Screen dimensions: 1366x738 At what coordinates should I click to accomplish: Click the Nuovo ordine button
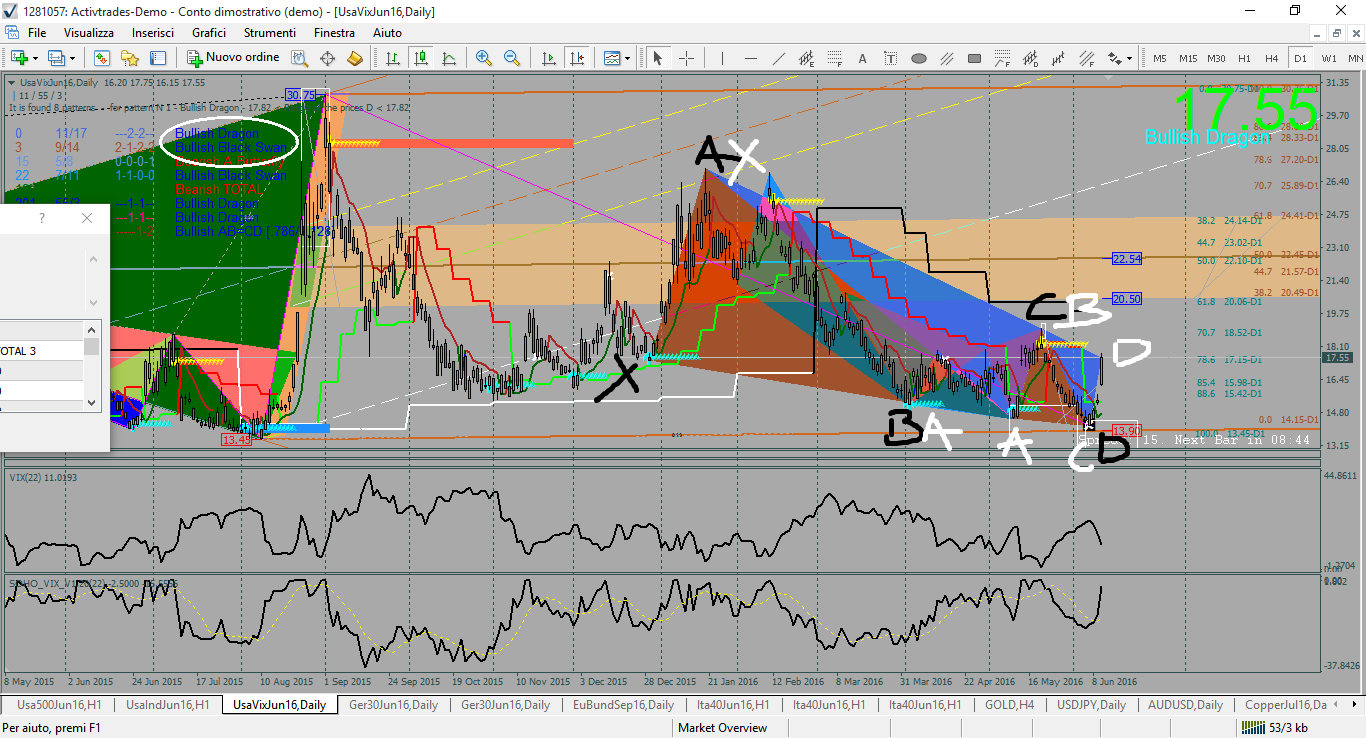click(232, 58)
